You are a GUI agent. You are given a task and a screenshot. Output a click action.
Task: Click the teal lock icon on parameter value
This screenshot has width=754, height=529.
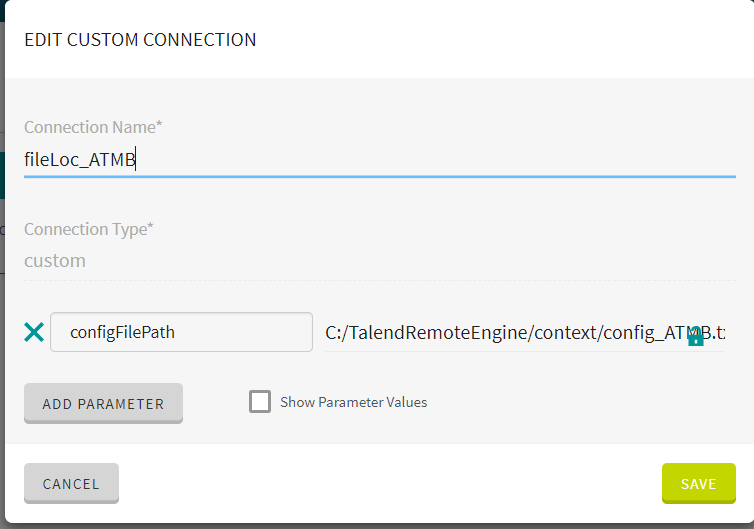tap(695, 336)
